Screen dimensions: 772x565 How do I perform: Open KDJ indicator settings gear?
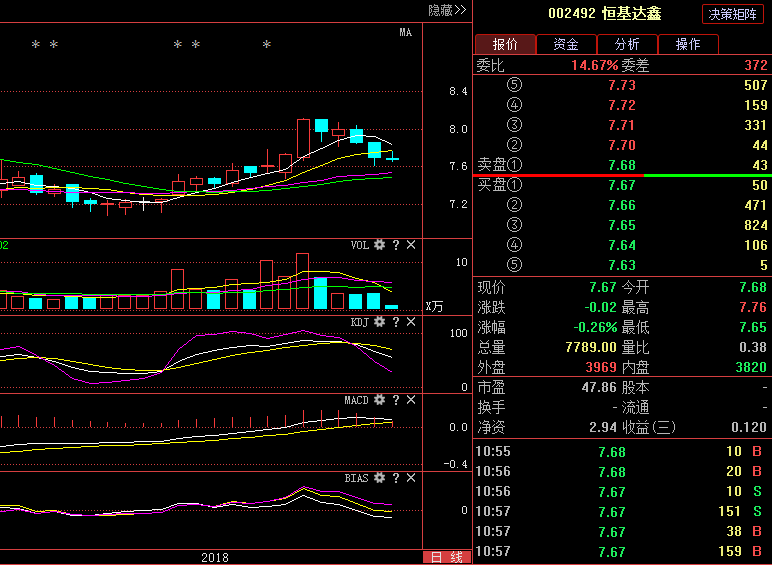(x=380, y=322)
